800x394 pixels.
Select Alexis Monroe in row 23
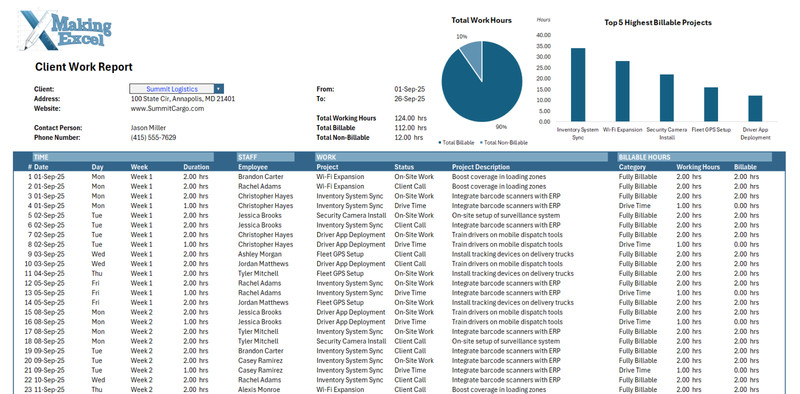click(259, 389)
